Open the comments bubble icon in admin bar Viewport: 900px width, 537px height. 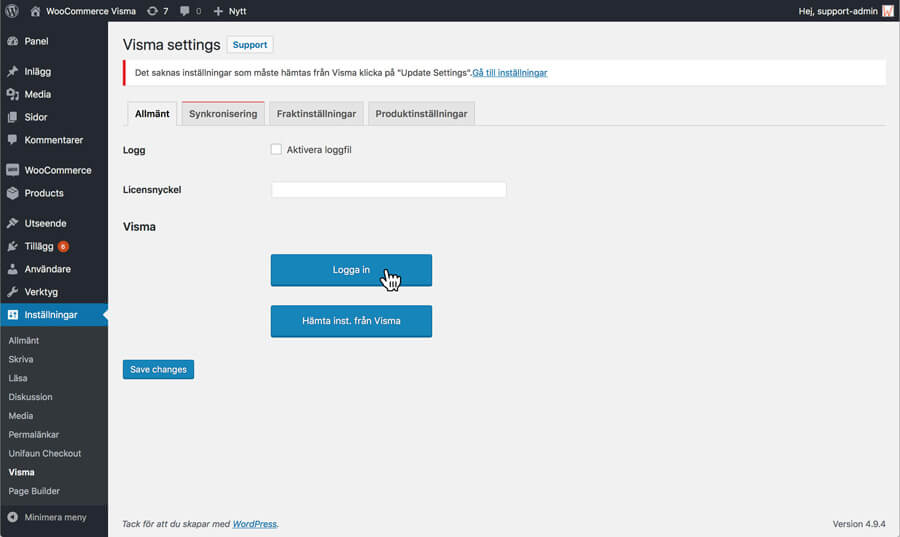(185, 11)
